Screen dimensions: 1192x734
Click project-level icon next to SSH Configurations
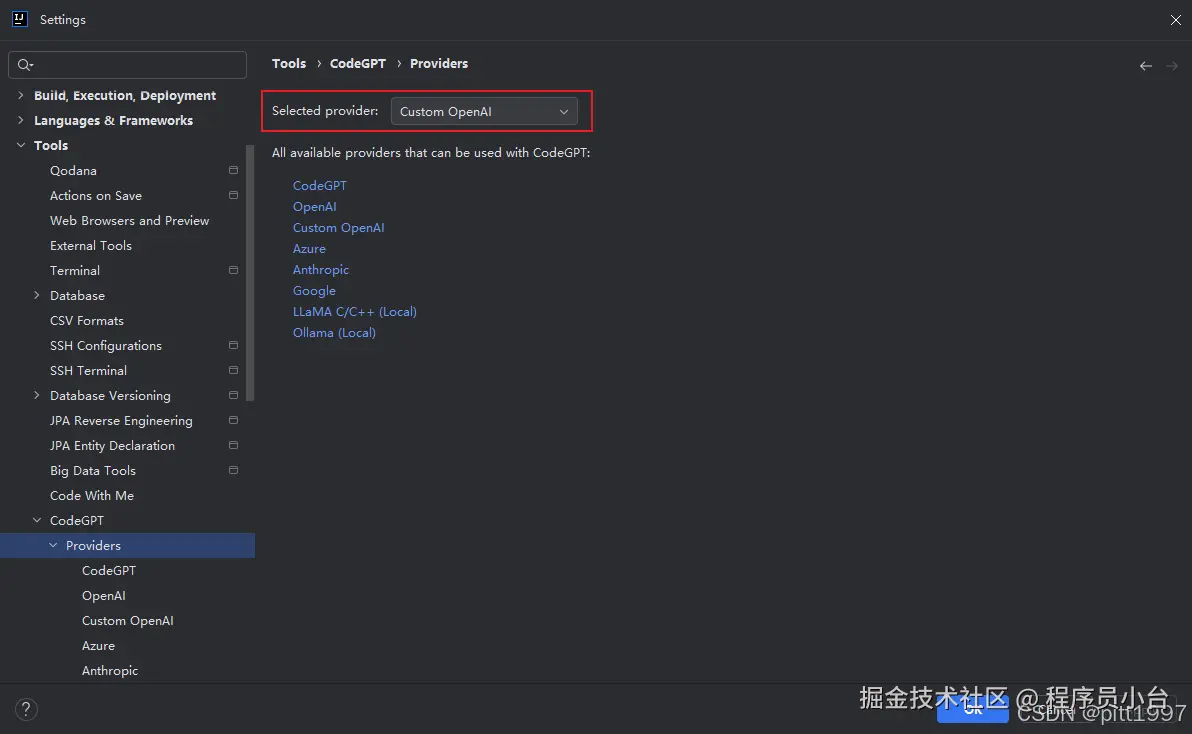(233, 345)
